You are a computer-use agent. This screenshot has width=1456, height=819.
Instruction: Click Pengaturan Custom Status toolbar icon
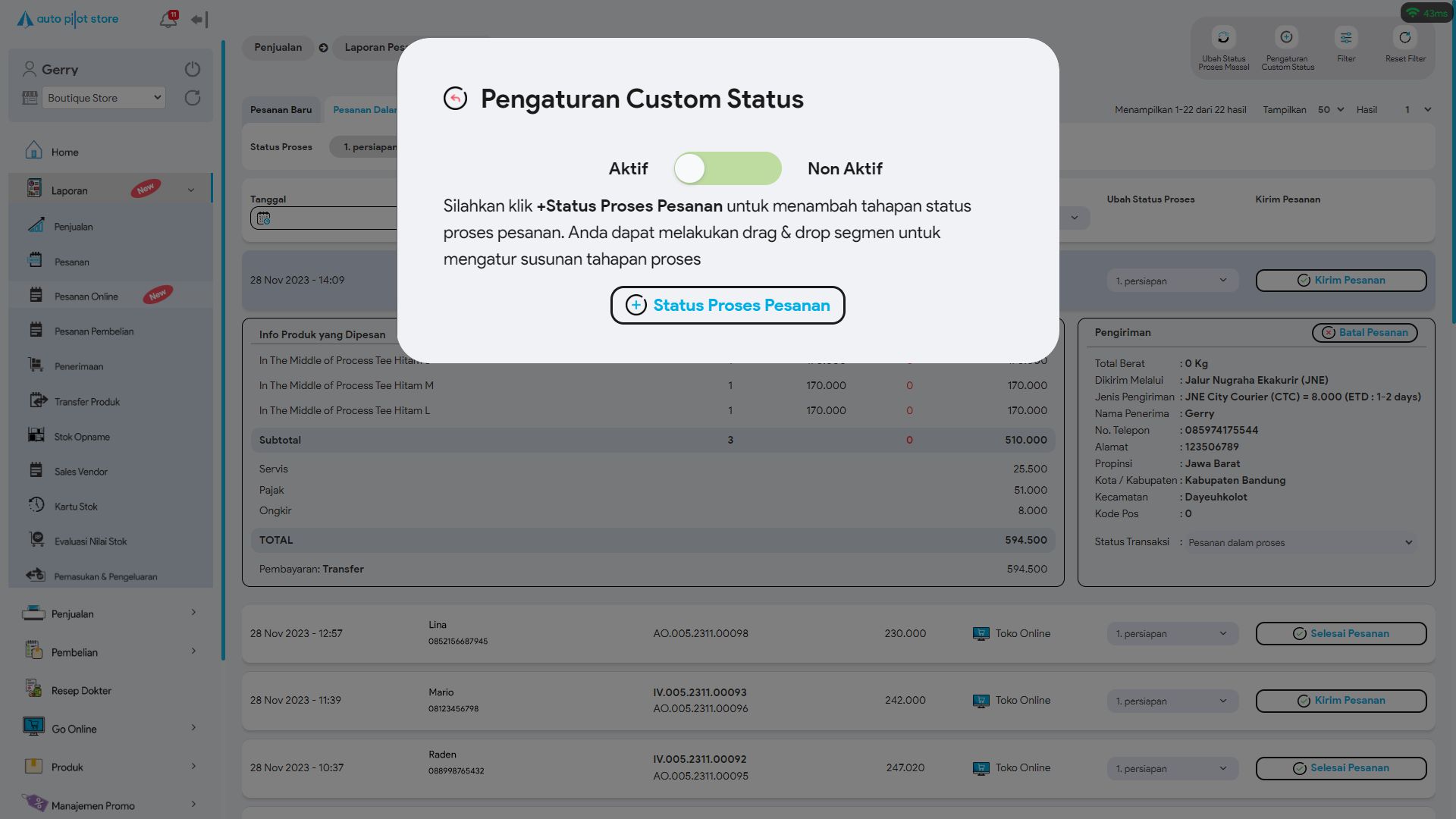(1286, 38)
